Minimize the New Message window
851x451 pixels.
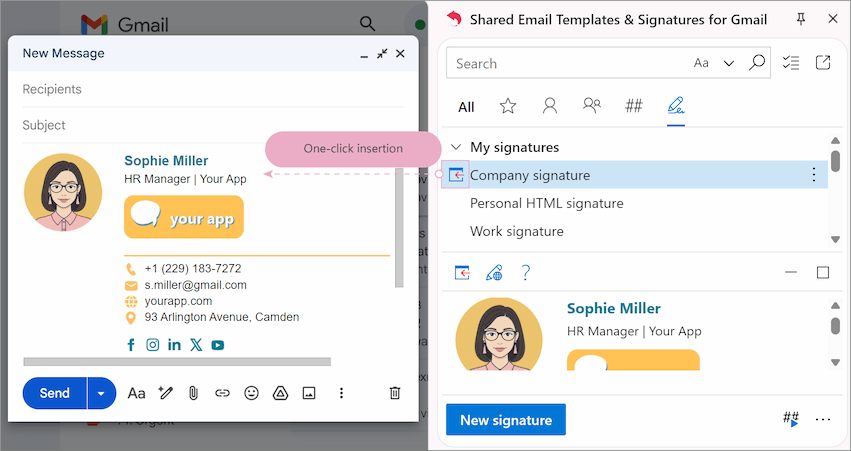[364, 55]
